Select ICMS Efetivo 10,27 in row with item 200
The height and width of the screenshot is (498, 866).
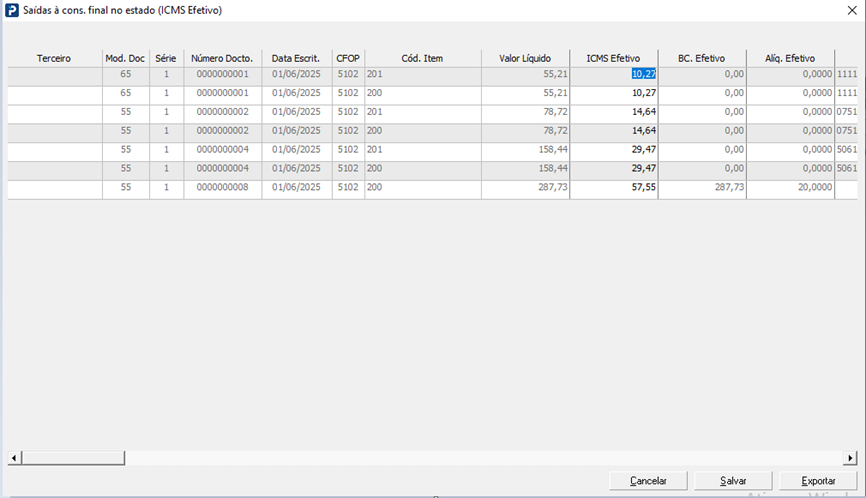point(614,93)
